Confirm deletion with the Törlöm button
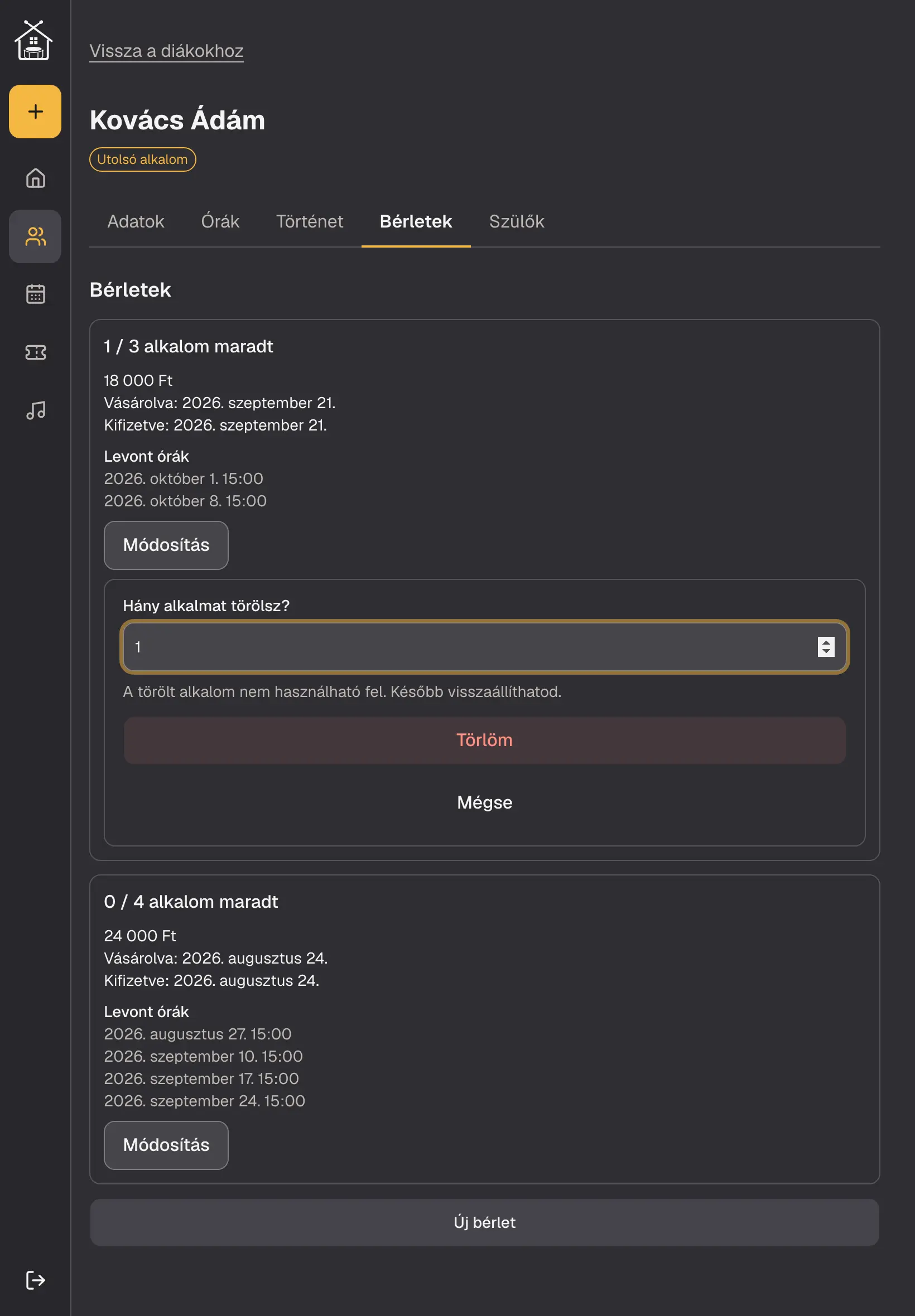Viewport: 915px width, 1316px height. [484, 740]
